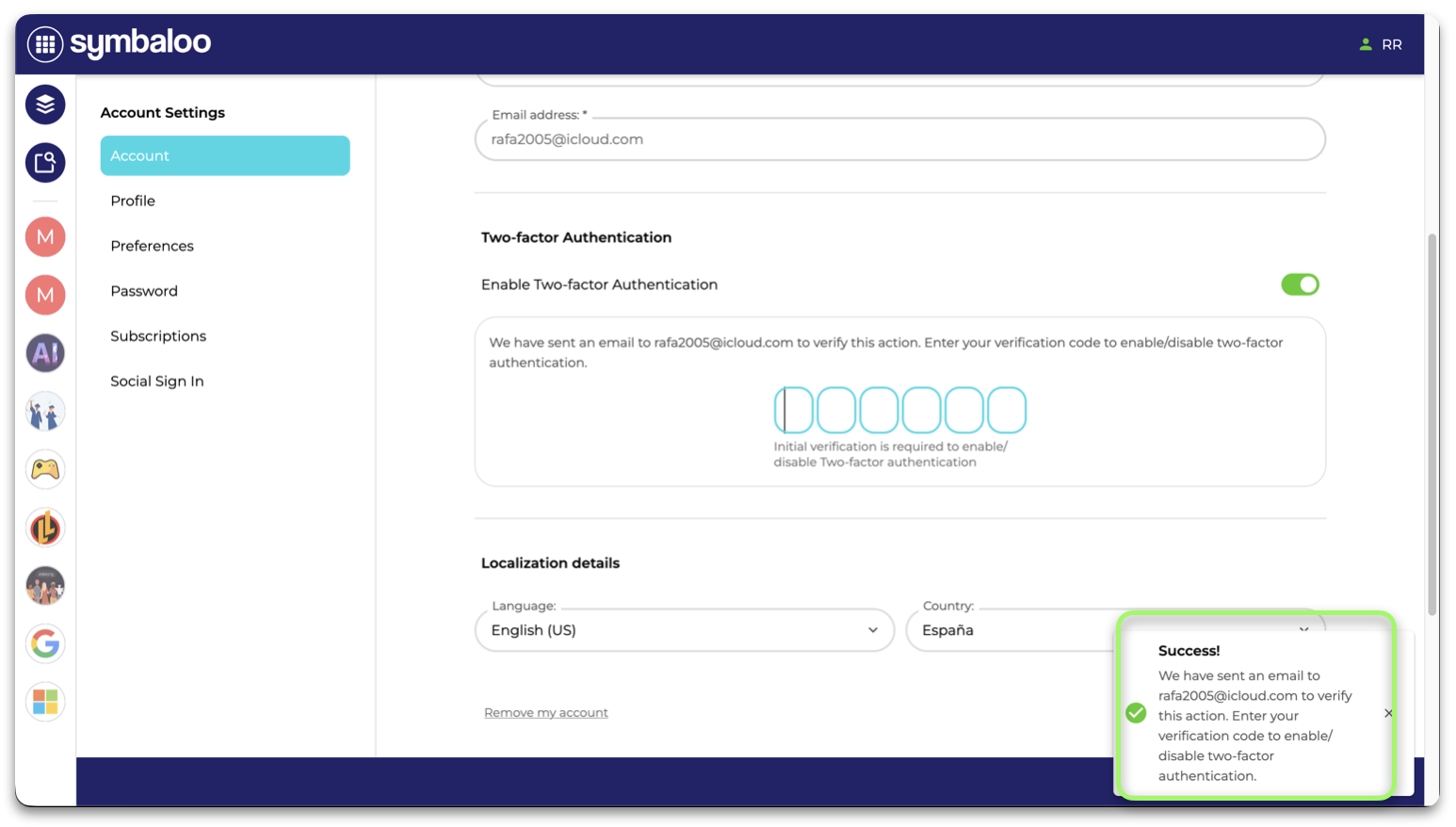The height and width of the screenshot is (827, 1456).
Task: Click the 'Initial verification is required' hint text
Action: 891,454
